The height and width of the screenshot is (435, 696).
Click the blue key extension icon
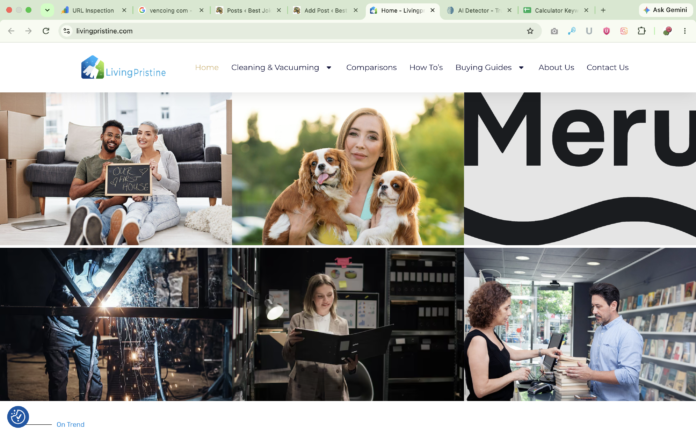pyautogui.click(x=572, y=31)
